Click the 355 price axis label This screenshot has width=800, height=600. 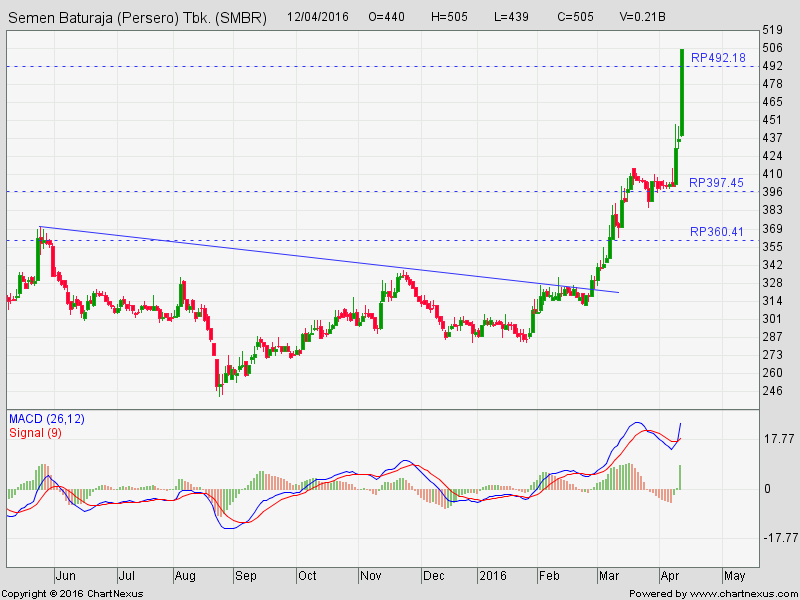point(772,247)
